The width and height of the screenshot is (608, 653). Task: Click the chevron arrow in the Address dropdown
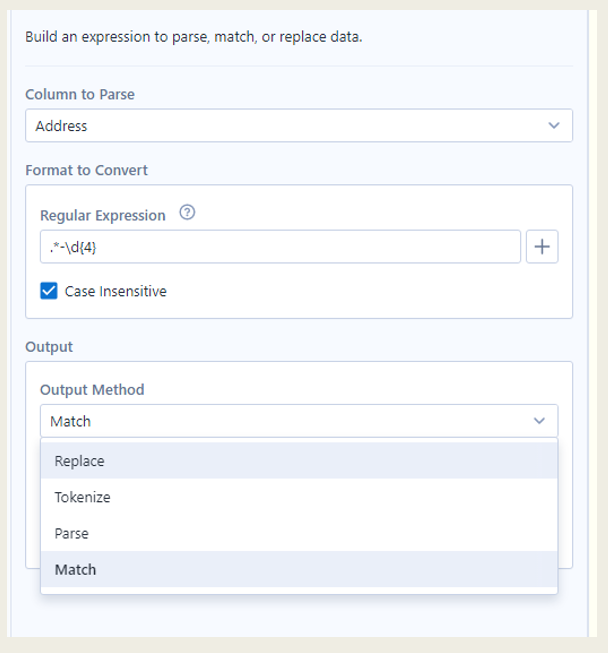coord(554,126)
